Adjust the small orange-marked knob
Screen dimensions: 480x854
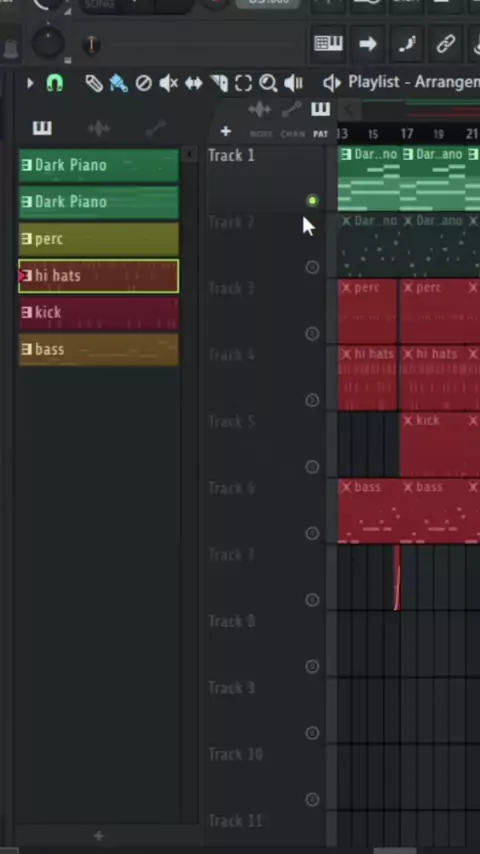[91, 45]
